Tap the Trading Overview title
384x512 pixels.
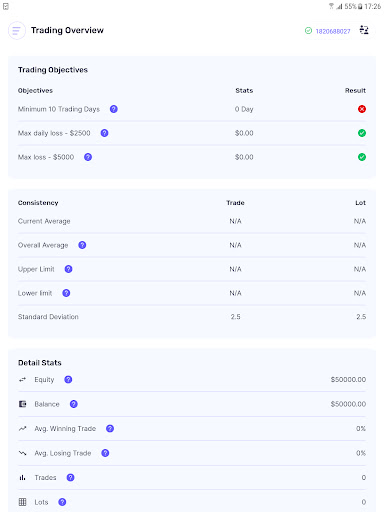click(67, 30)
